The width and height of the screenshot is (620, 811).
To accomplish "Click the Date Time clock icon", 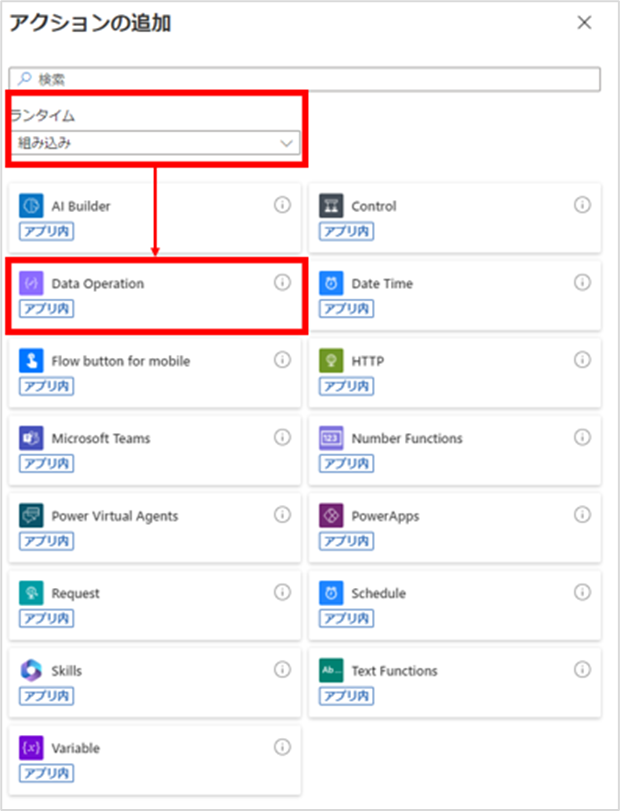I will click(331, 283).
